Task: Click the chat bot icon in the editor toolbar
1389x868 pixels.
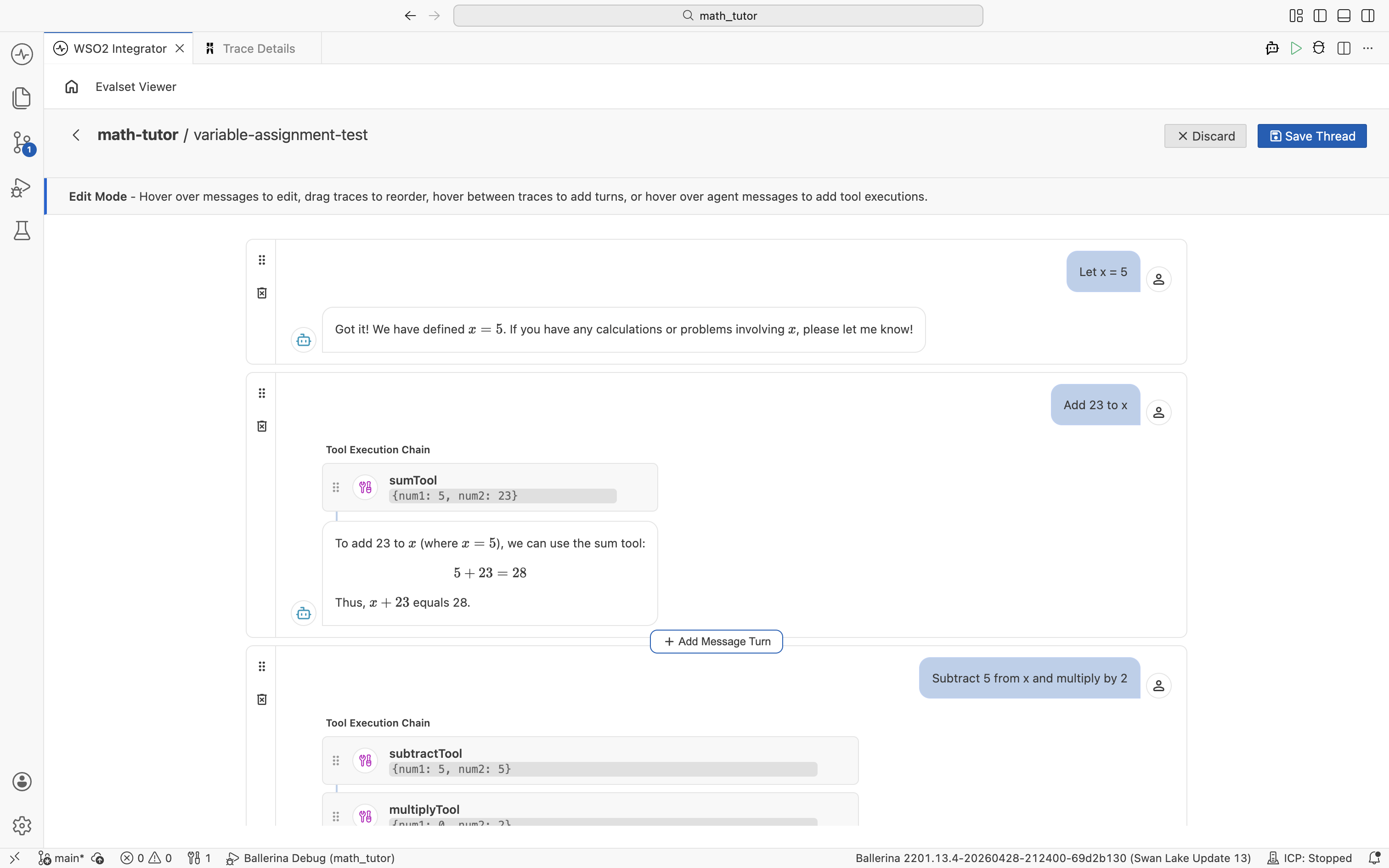Action: pos(1272,48)
